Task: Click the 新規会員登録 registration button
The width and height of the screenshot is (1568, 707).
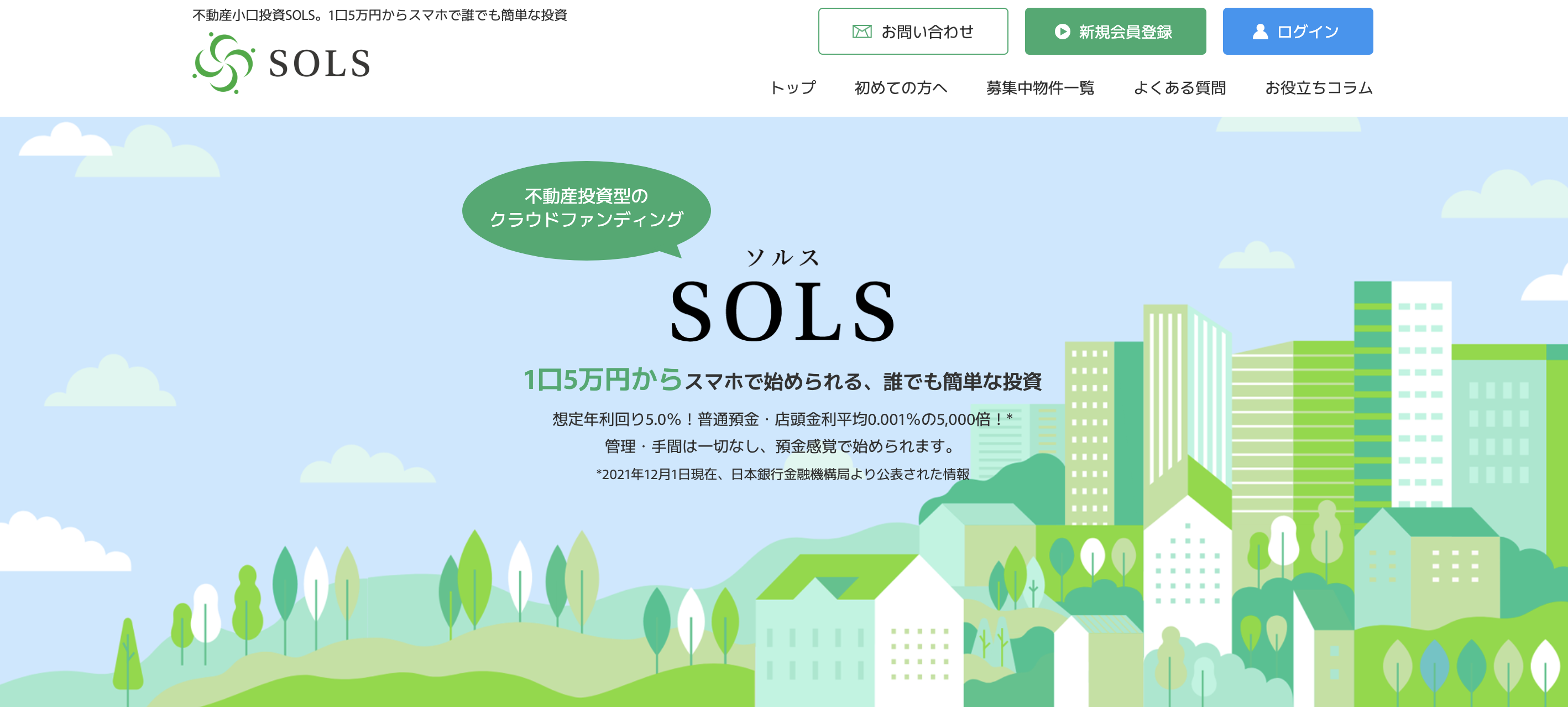Action: 1115,31
